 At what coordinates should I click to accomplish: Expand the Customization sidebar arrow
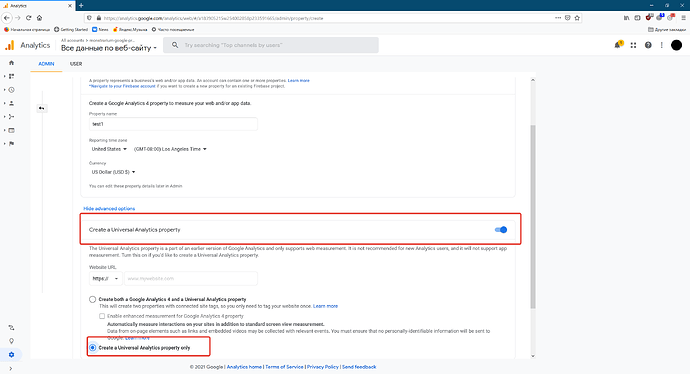click(4, 76)
